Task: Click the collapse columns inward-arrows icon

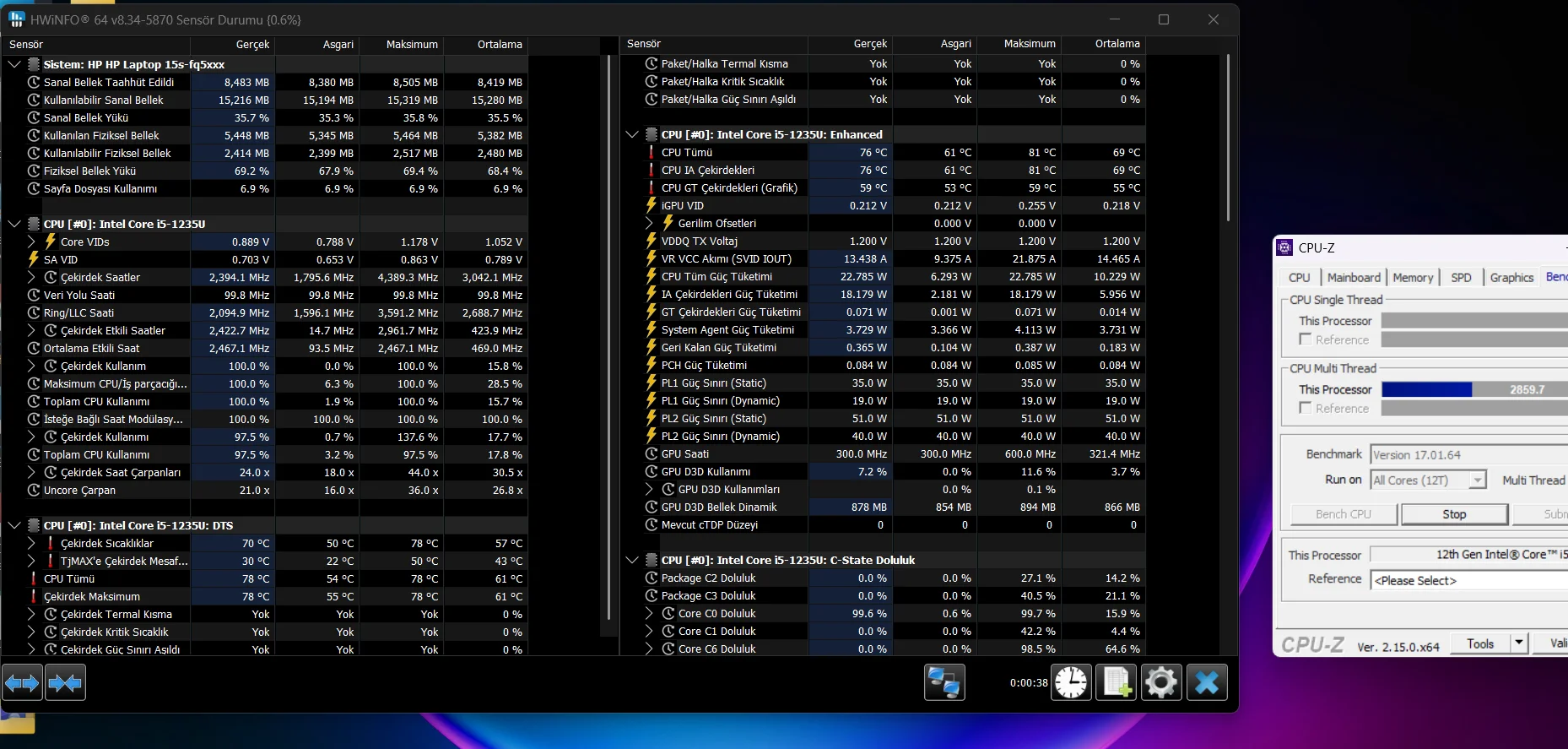Action: 65,682
